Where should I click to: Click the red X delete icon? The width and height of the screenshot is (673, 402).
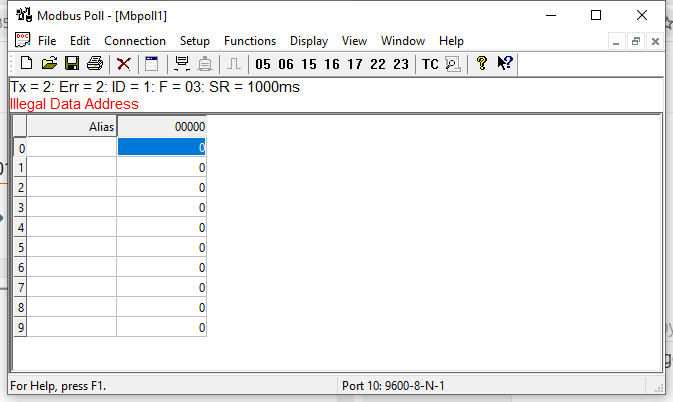124,64
